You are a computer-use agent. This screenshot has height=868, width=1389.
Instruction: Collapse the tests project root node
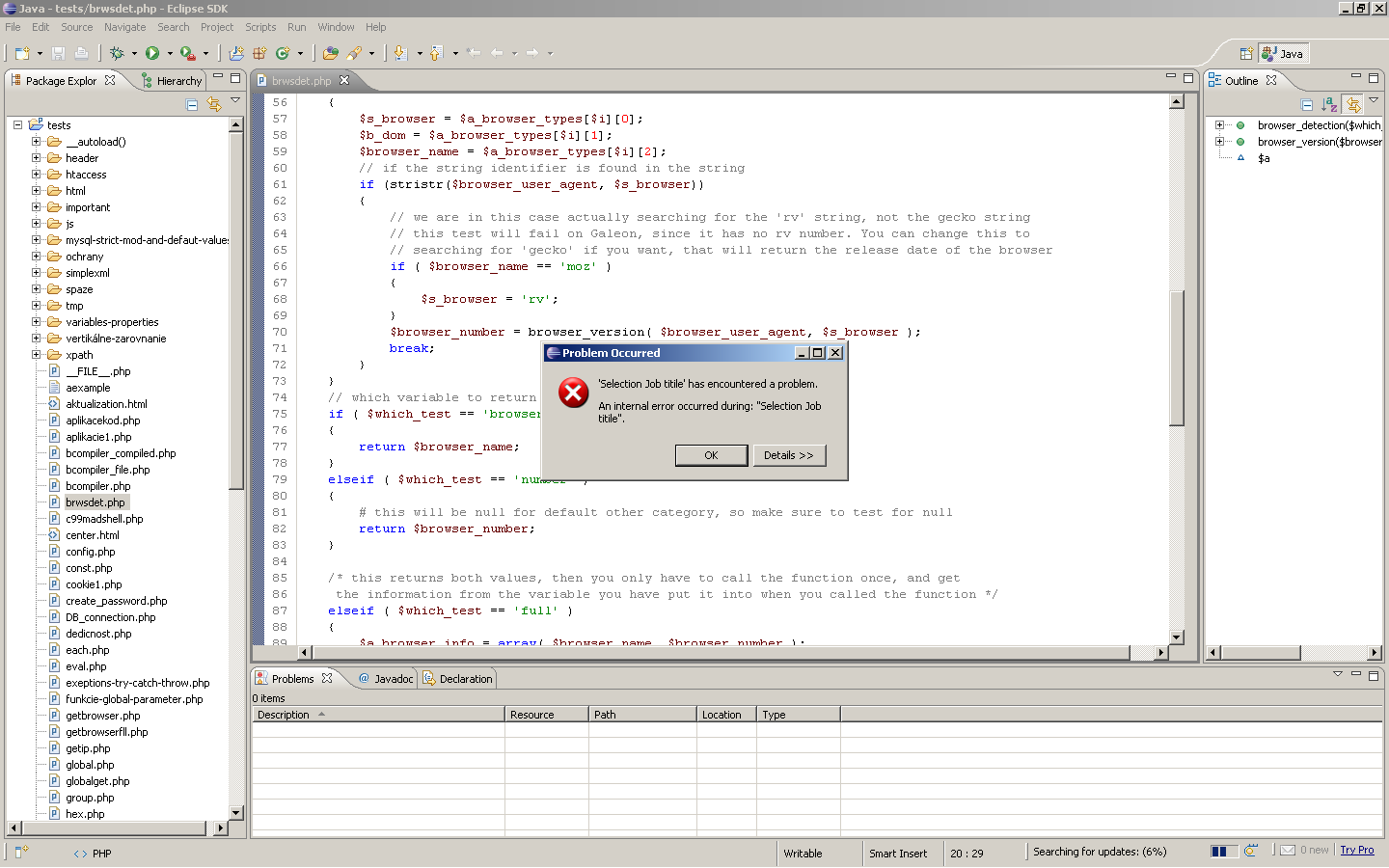click(17, 125)
